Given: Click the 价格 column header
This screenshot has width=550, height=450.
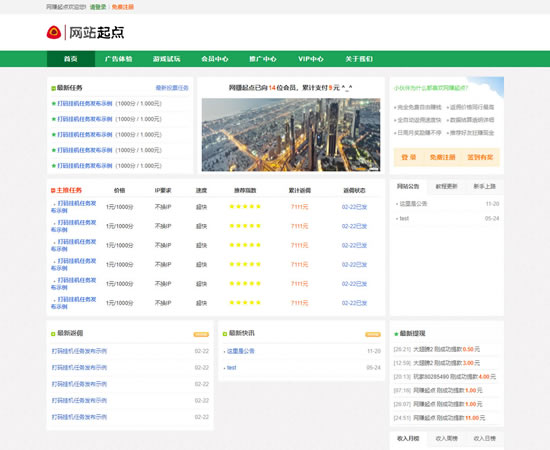Looking at the screenshot, I should [x=120, y=190].
